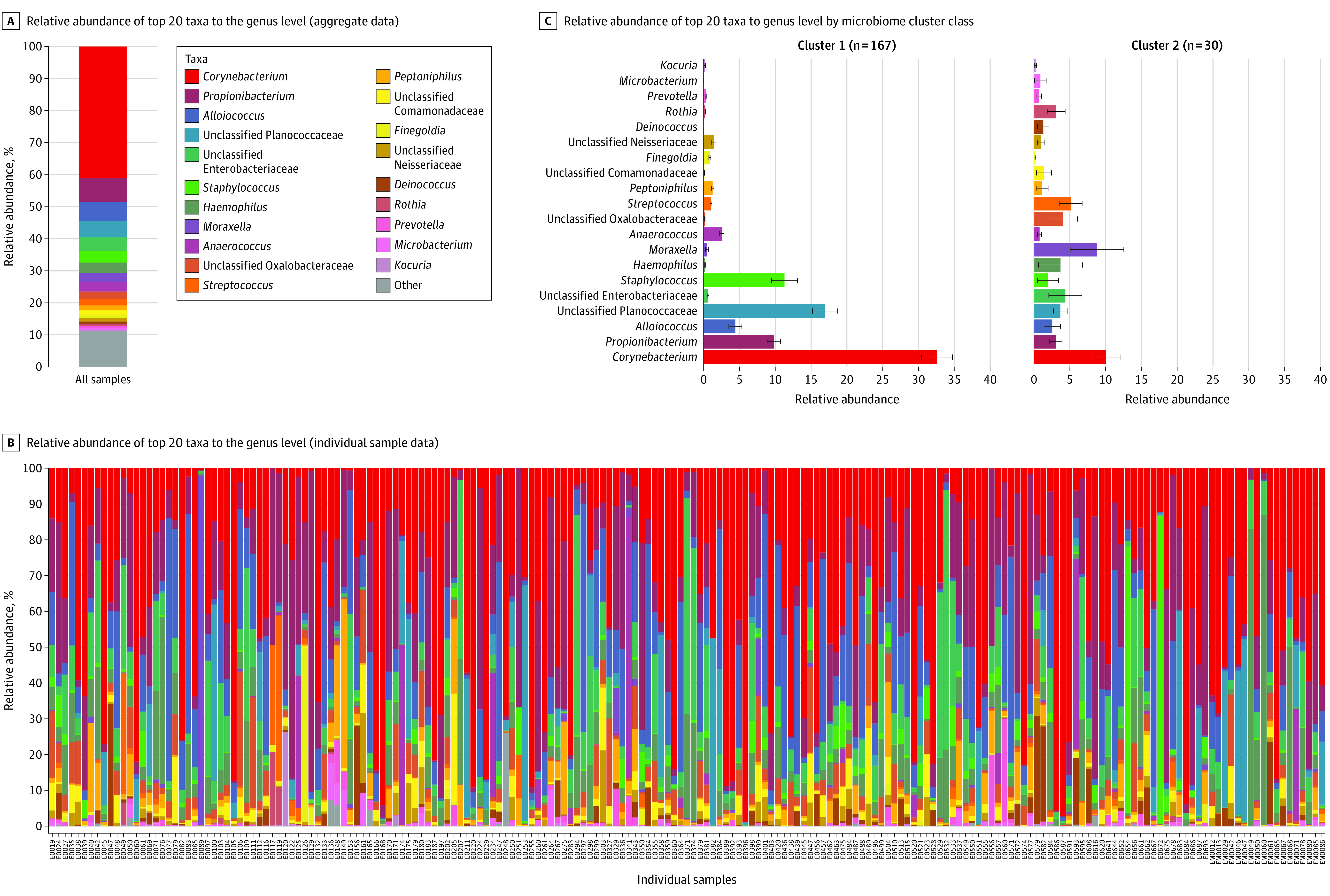Click the Relative abundance axis title under Cluster 2
The image size is (1330, 896).
1177,399
